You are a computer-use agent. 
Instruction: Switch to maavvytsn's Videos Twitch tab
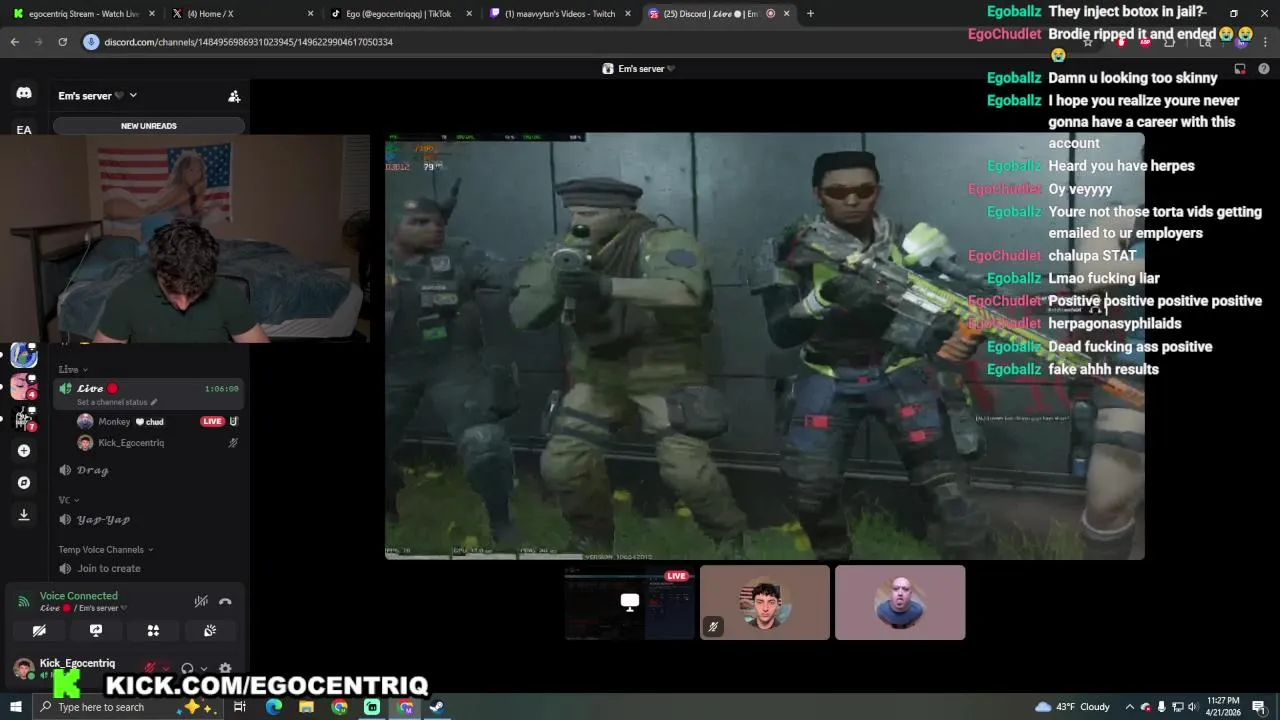(559, 14)
